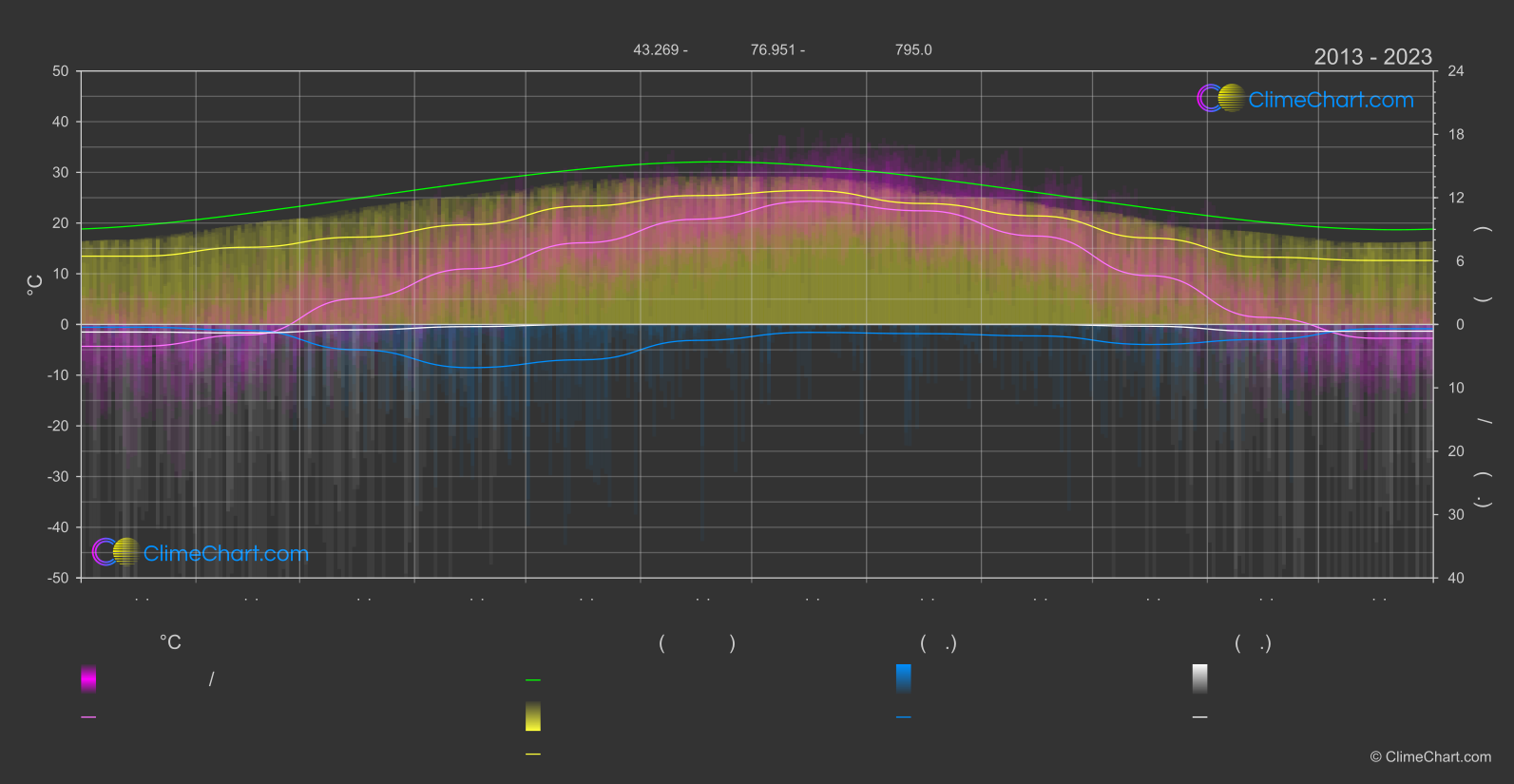Click the ClimeChart.com logo at bottom left

click(x=201, y=552)
